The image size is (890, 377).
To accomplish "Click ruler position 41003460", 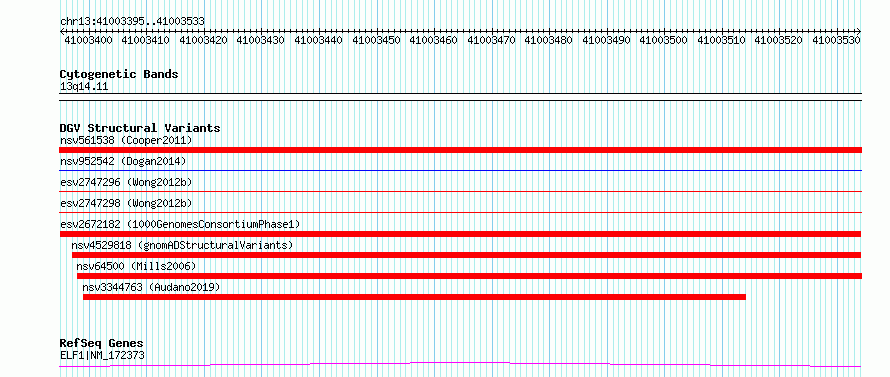I will (433, 40).
